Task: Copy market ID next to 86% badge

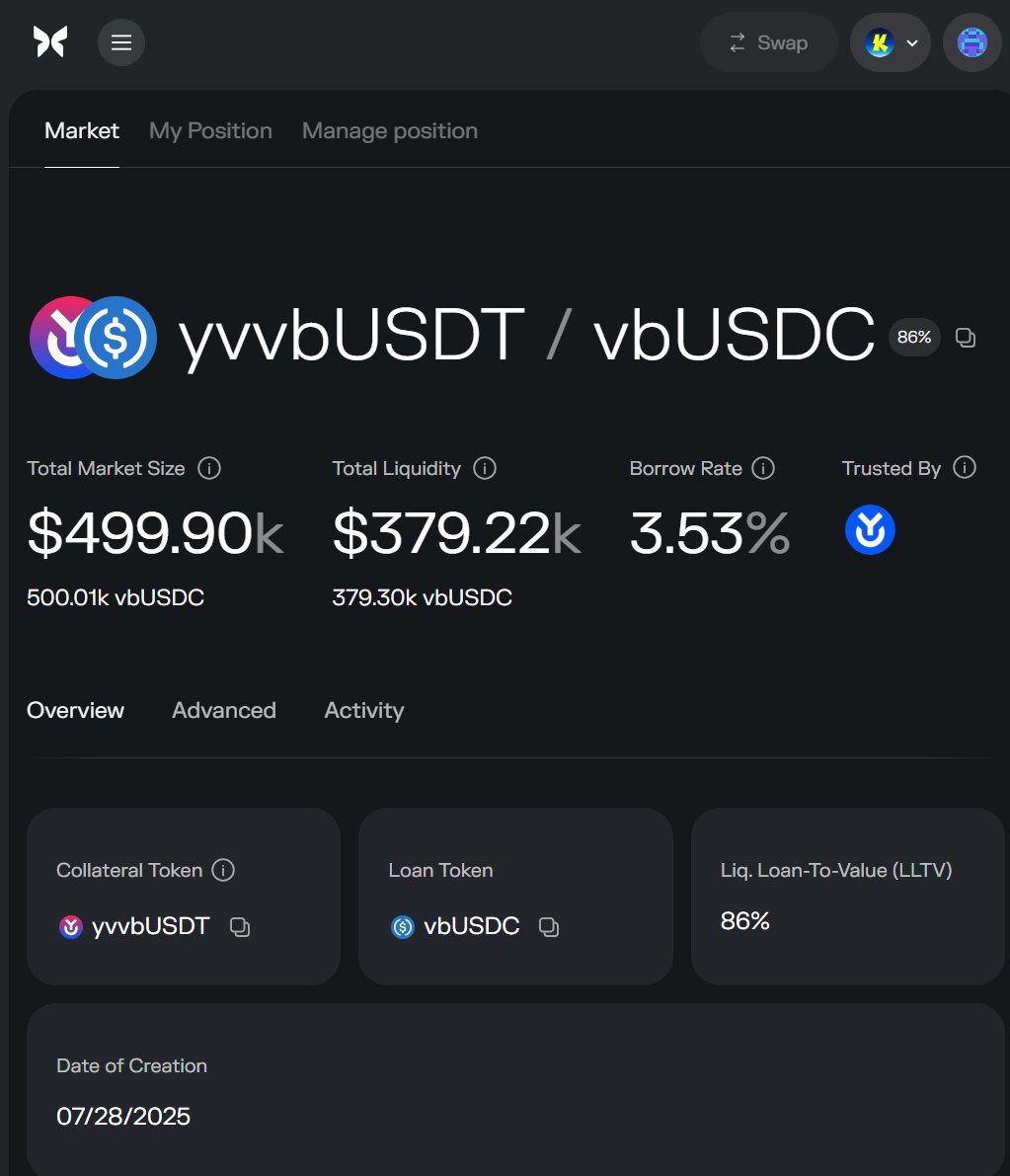Action: (x=965, y=338)
